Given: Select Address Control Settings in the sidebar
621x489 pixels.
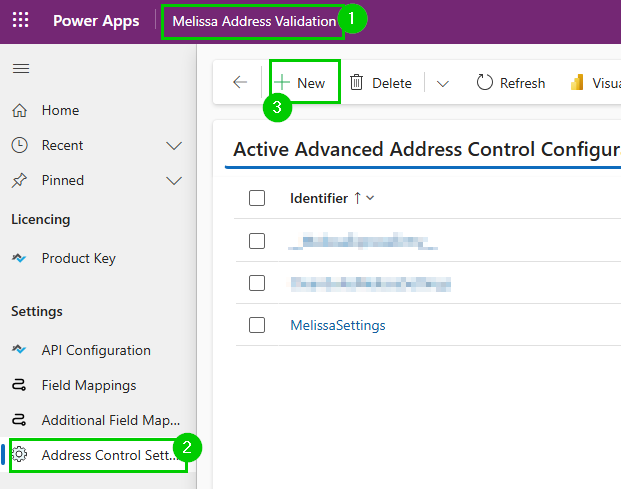Looking at the screenshot, I should click(x=98, y=455).
